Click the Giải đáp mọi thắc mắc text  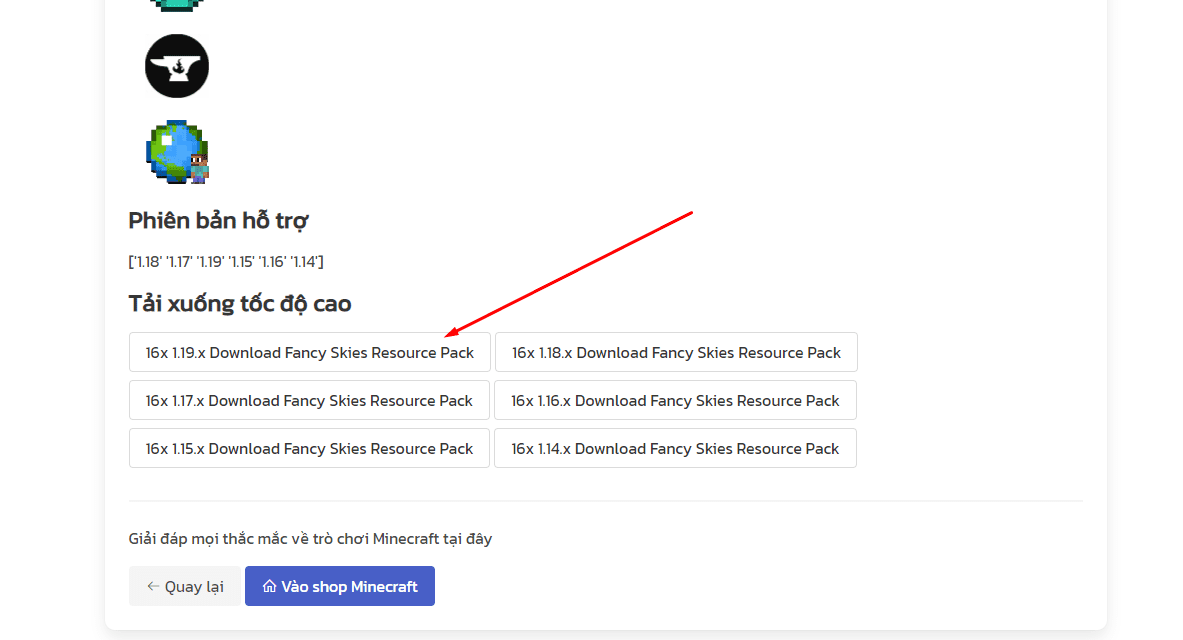310,539
